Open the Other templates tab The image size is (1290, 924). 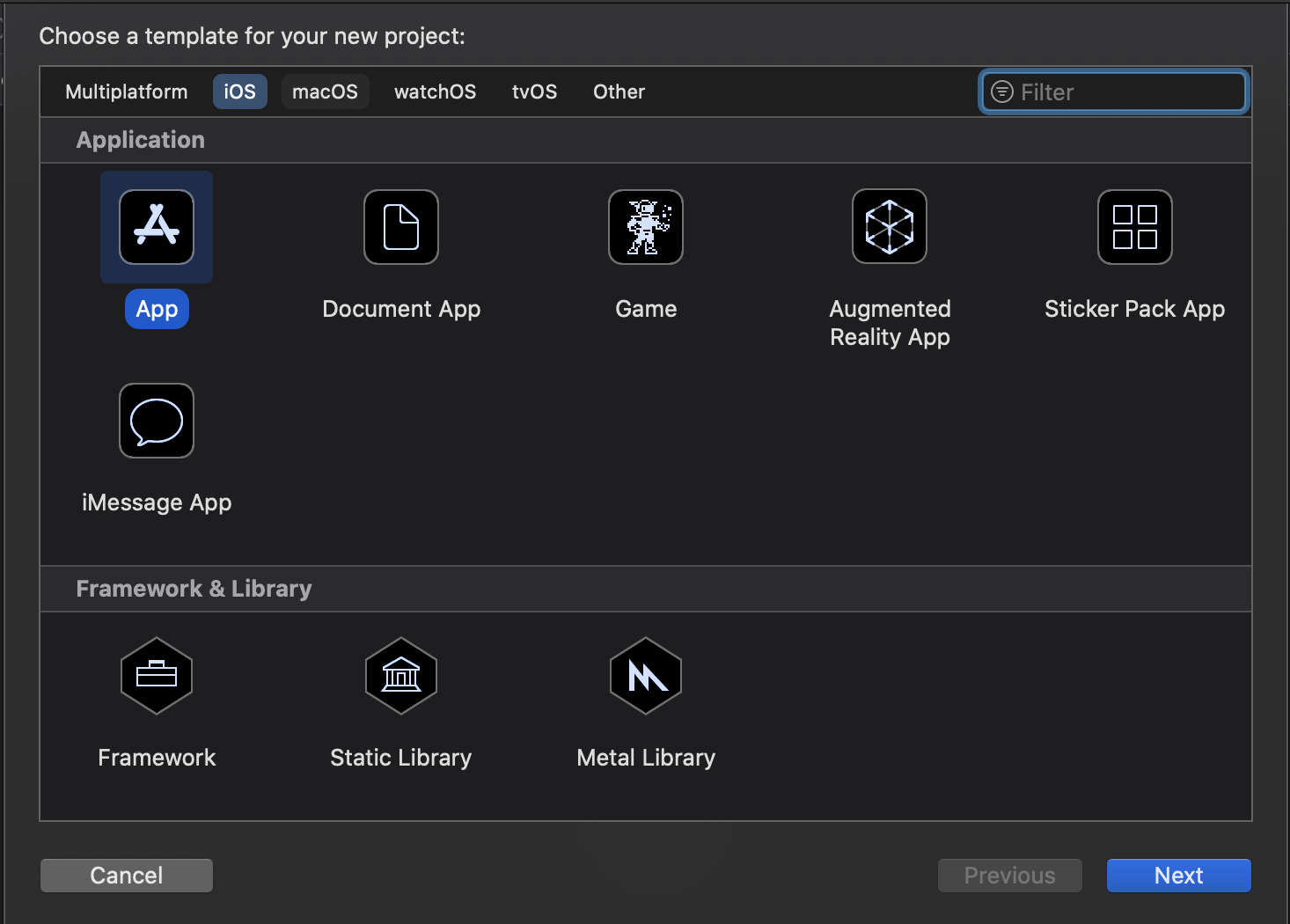pos(619,92)
